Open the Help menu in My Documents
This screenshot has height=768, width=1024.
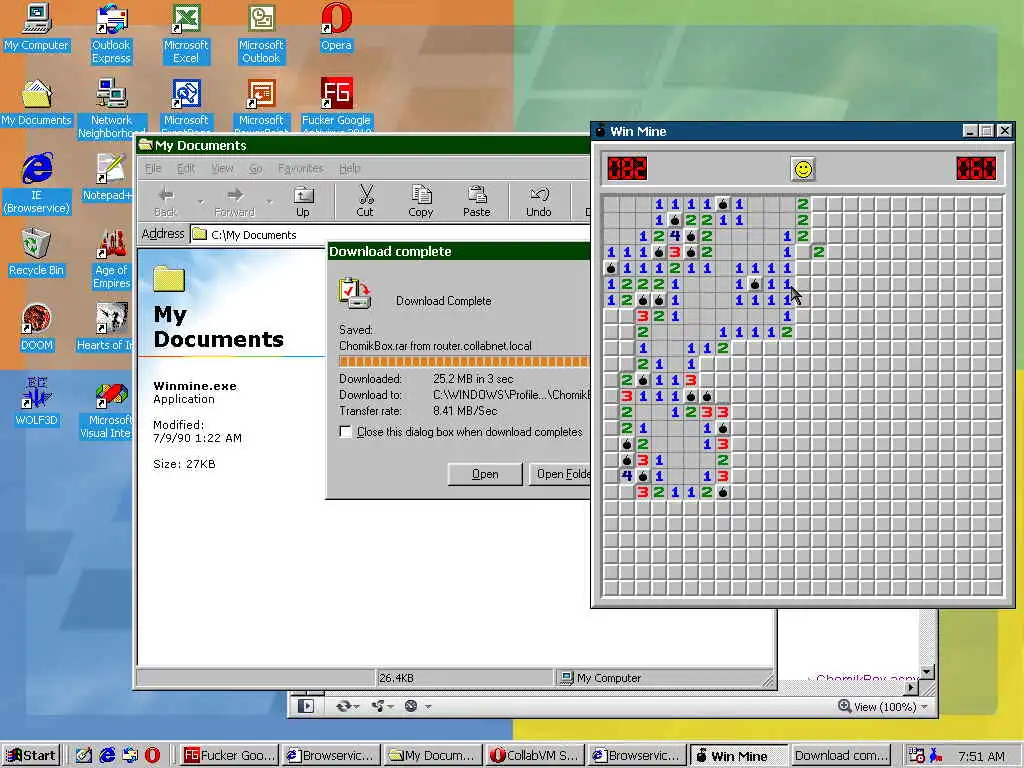point(349,168)
